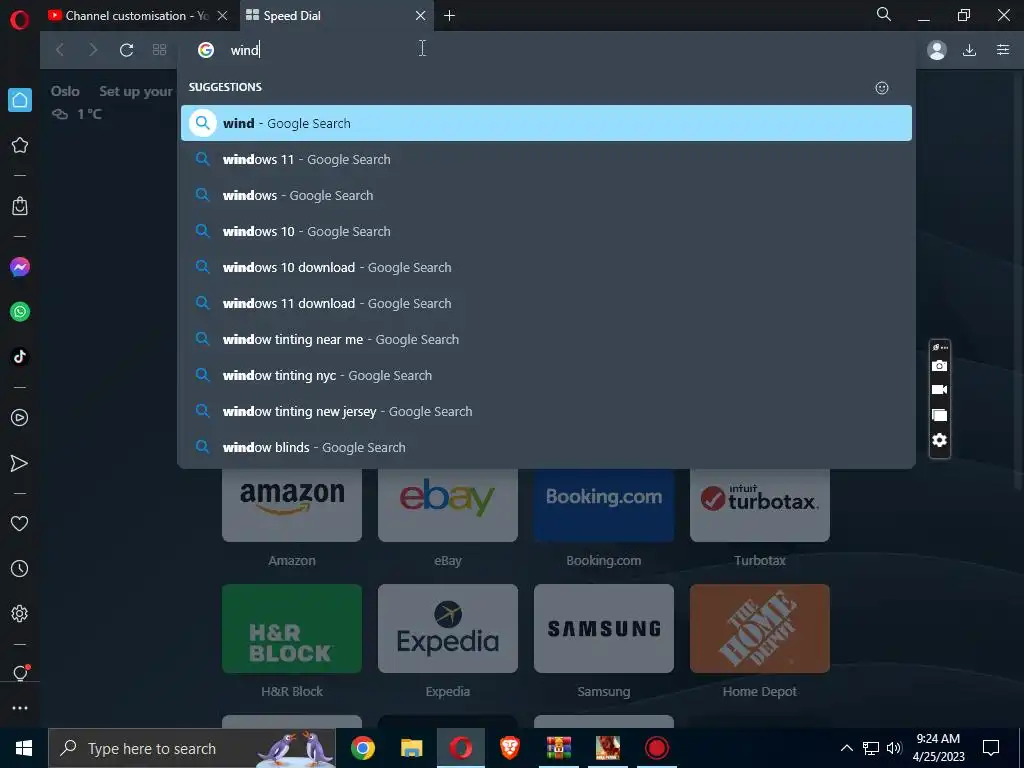Screen dimensions: 1024x768
Task: Click the Search tabs magnifier icon
Action: pyautogui.click(x=884, y=14)
